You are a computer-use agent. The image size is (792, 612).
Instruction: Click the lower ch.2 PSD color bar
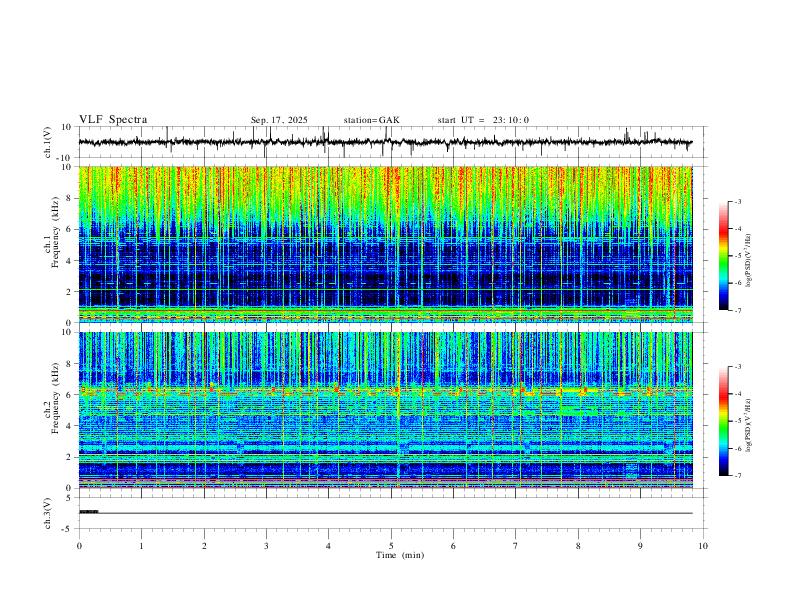pyautogui.click(x=723, y=421)
